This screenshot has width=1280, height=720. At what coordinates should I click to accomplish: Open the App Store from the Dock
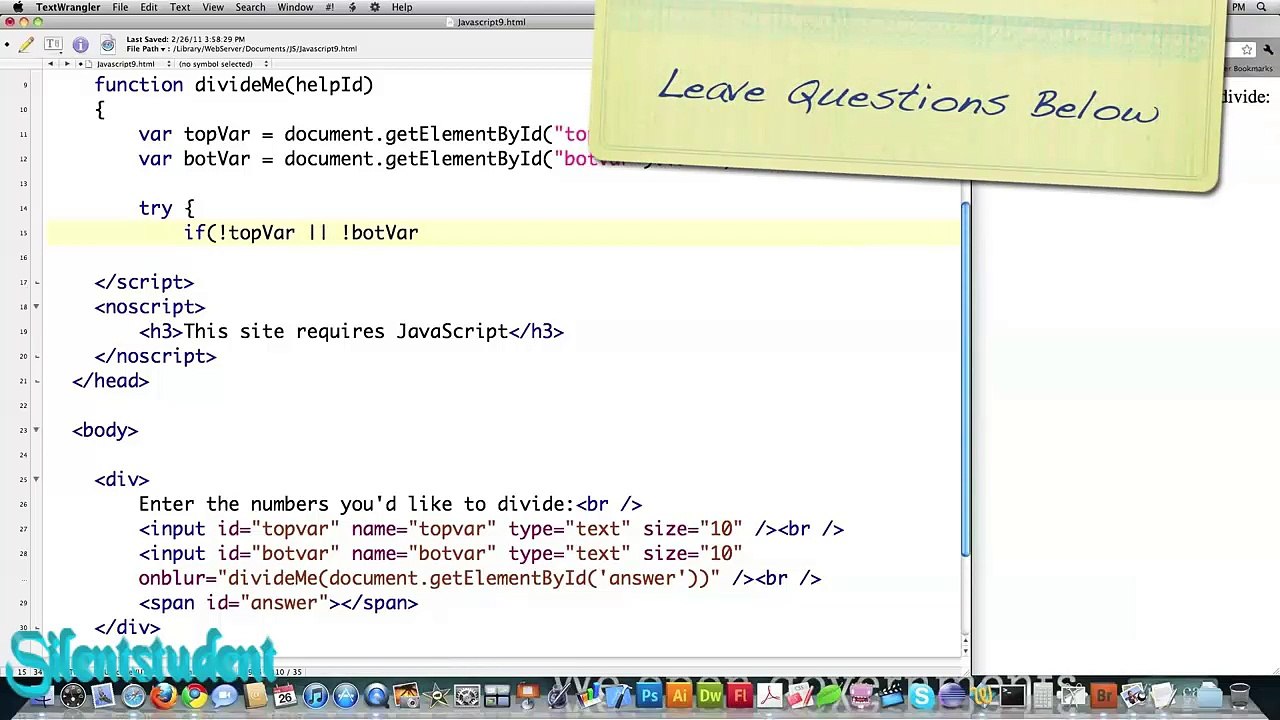pos(346,696)
